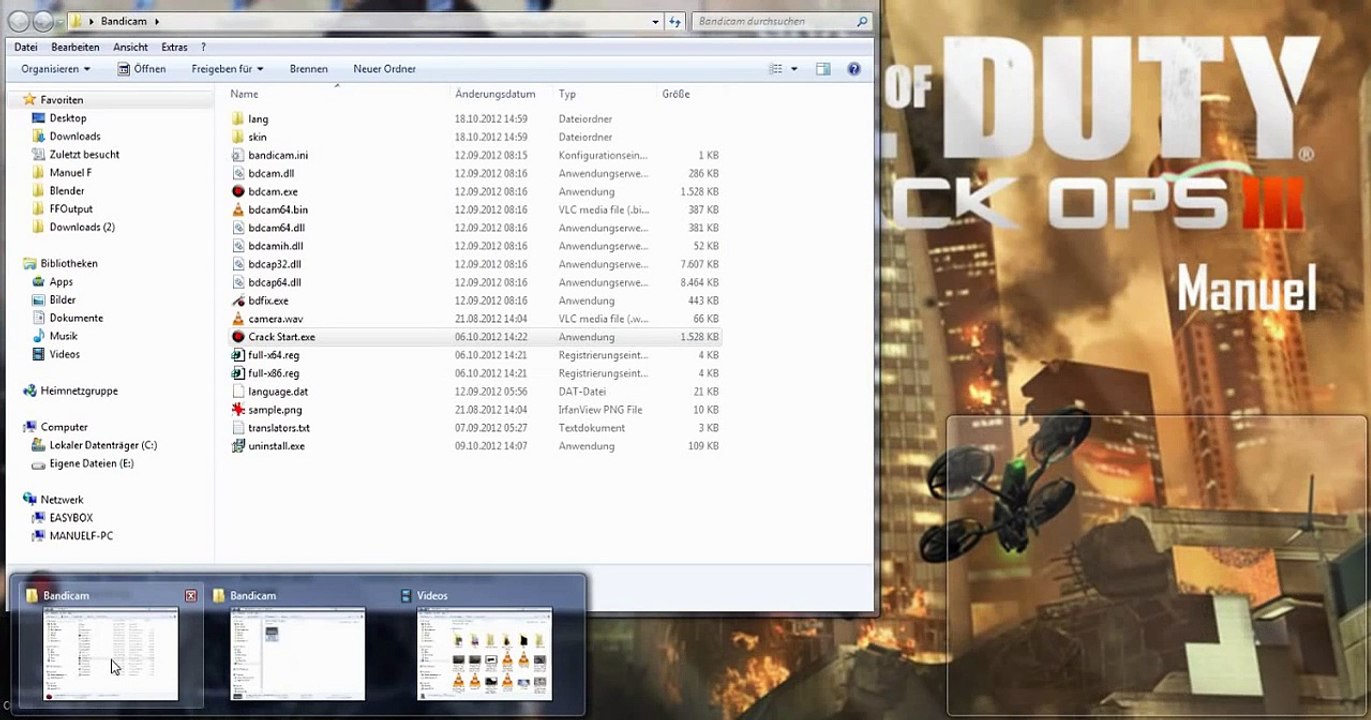Click the change view icon in toolbar
This screenshot has height=720, width=1371.
776,69
